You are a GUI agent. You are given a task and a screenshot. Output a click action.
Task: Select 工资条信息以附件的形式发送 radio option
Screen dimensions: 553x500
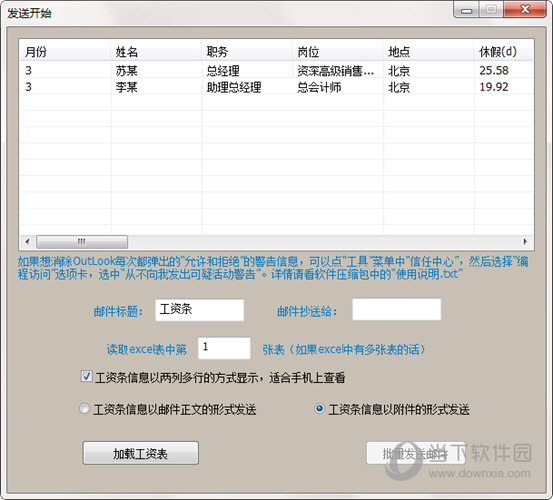pos(319,409)
